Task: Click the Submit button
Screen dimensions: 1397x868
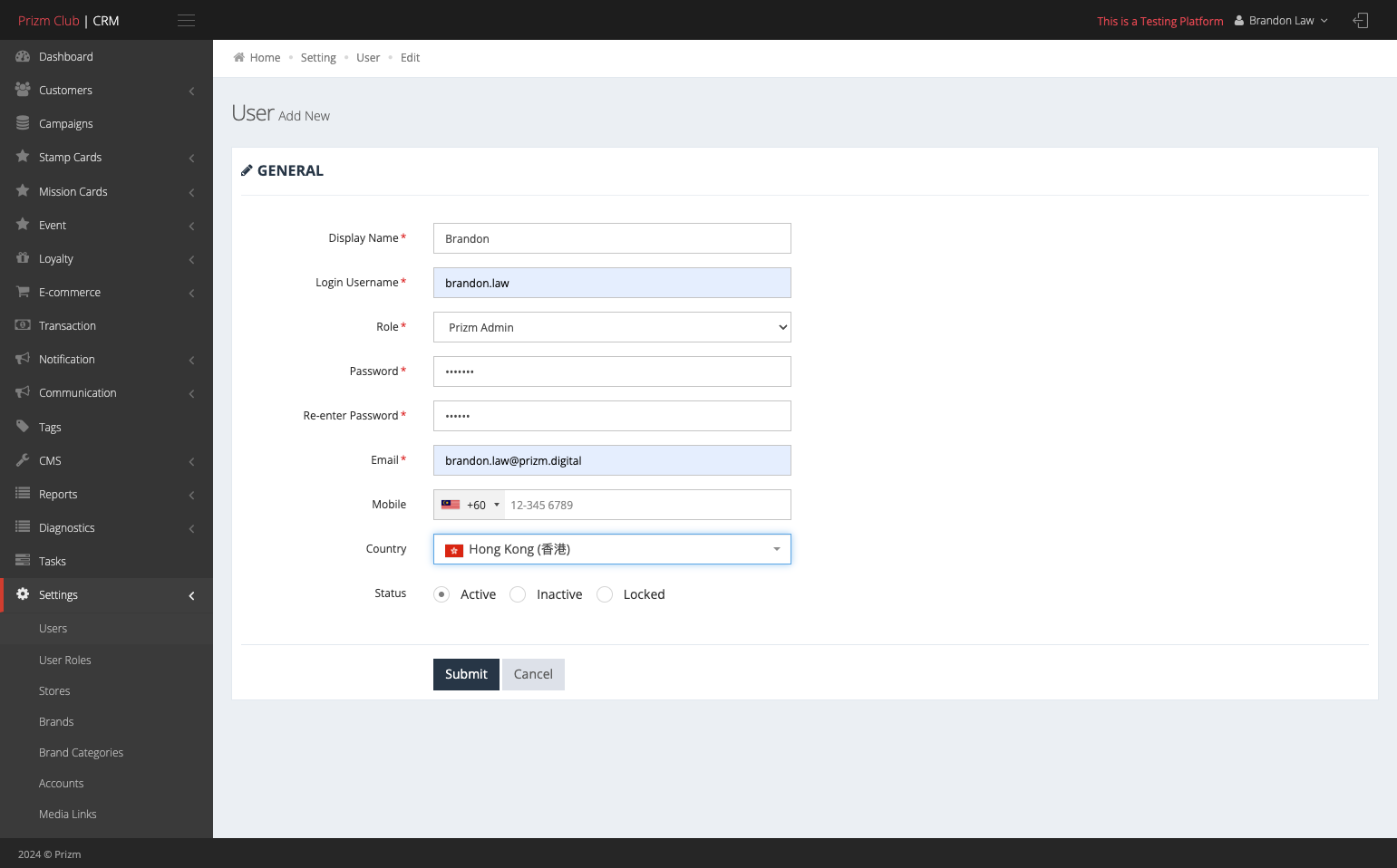Action: [x=466, y=674]
